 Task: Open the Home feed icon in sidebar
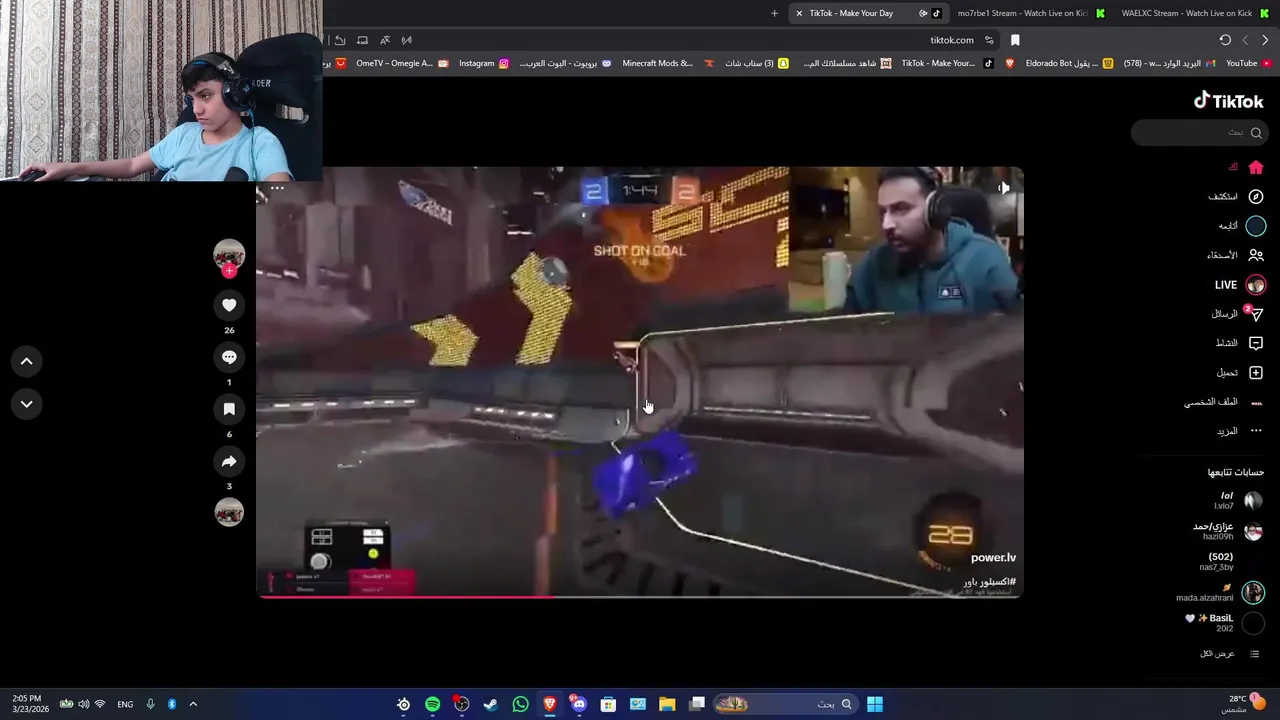point(1256,167)
